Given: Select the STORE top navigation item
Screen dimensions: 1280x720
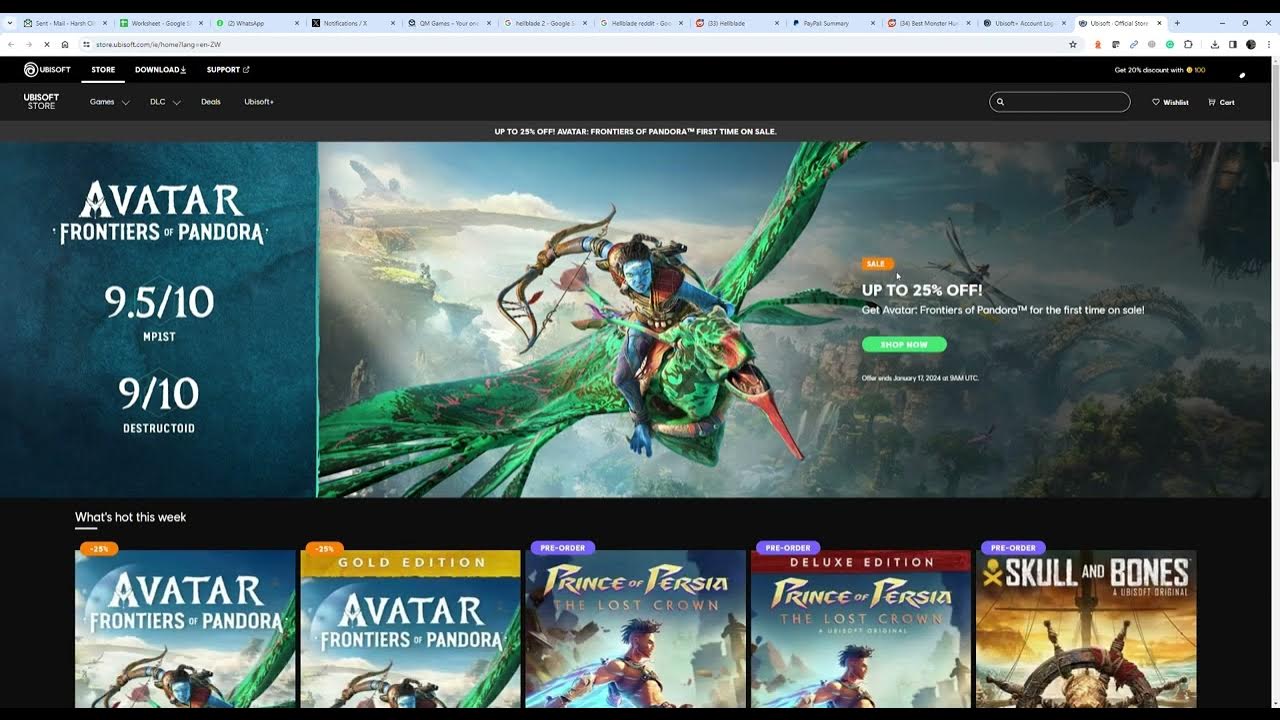Looking at the screenshot, I should click(x=103, y=70).
